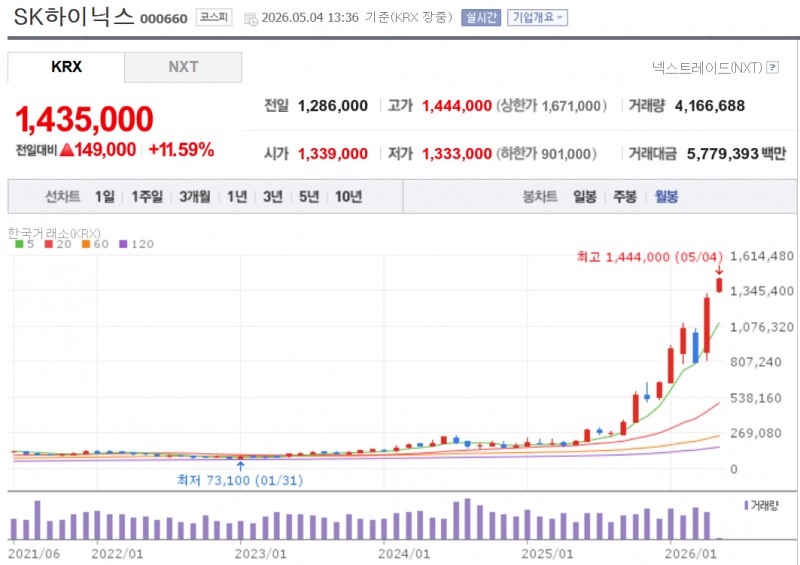Viewport: 800px width, 565px height.
Task: Click the green 5-day moving average swatch
Action: click(x=19, y=244)
